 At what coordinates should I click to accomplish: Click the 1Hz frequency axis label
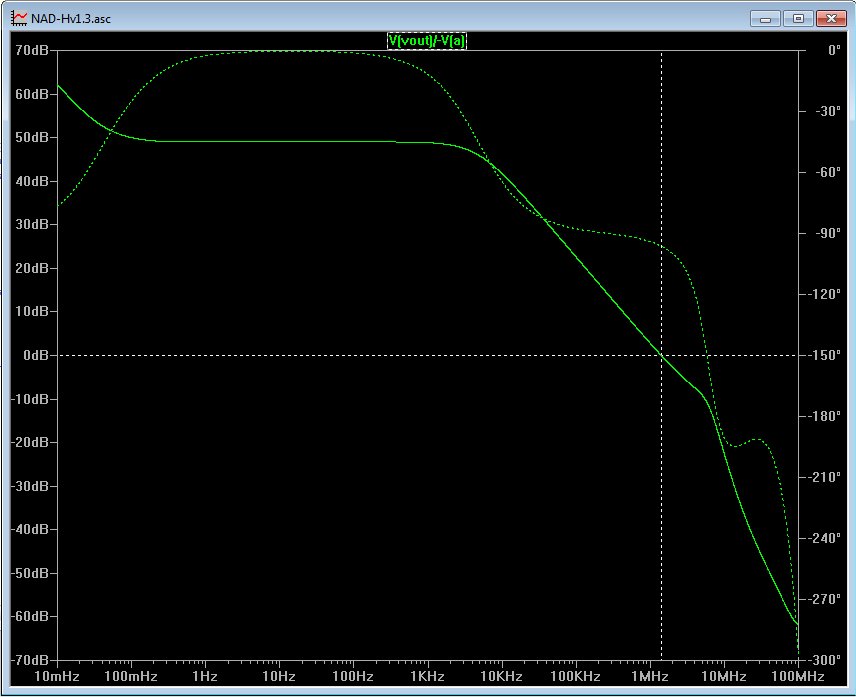tap(205, 677)
